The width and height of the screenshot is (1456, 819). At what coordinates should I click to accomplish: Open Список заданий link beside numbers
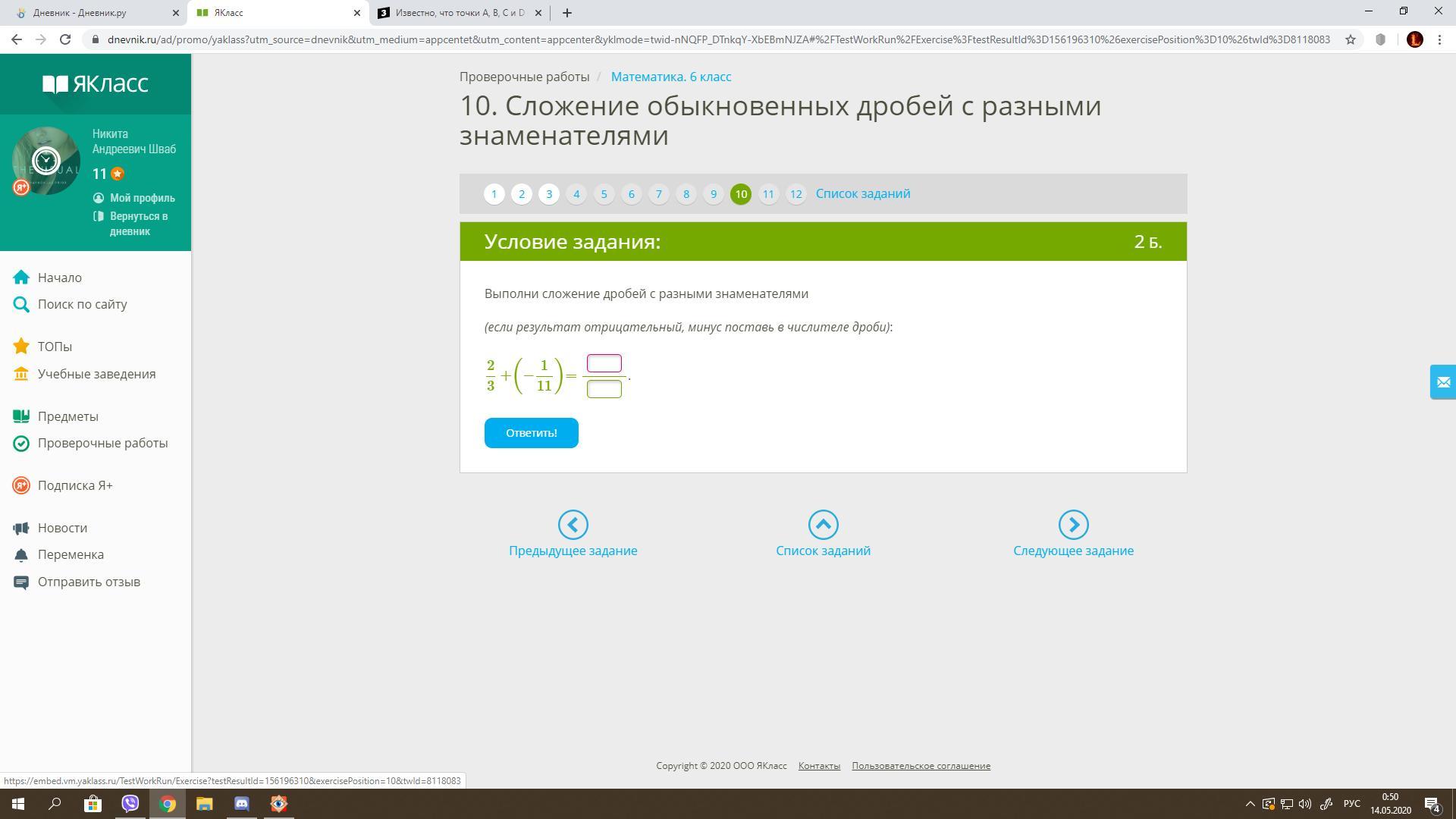863,194
